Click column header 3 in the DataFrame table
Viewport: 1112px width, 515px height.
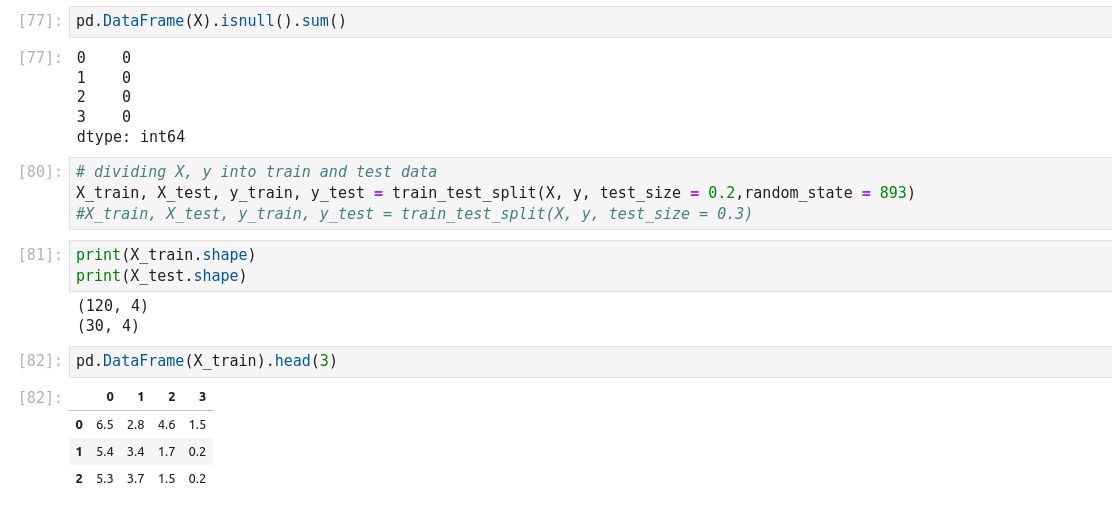(x=201, y=397)
